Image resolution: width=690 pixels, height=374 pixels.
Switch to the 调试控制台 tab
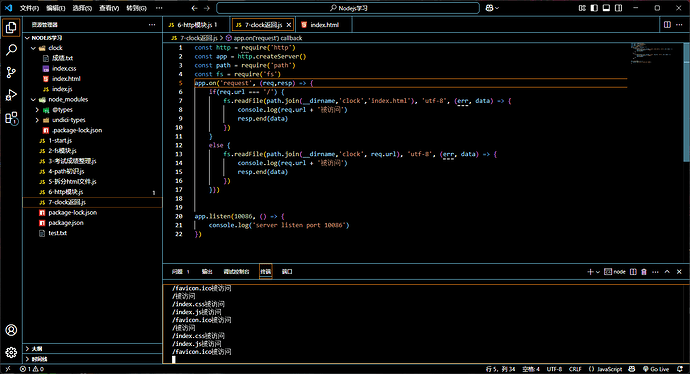point(236,272)
